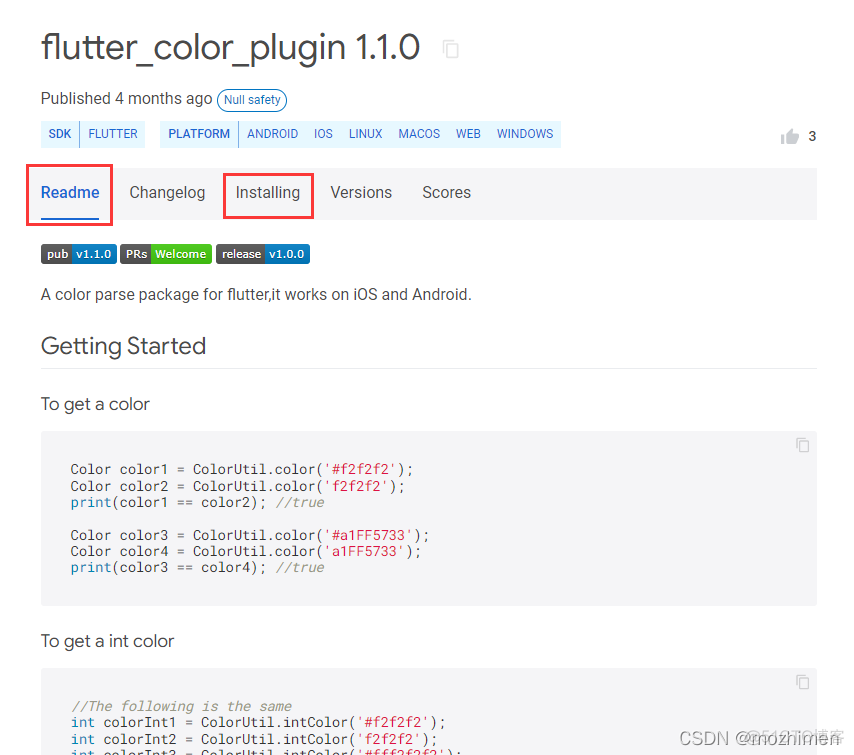This screenshot has width=854, height=755.
Task: Open the Versions tab
Action: (x=361, y=192)
